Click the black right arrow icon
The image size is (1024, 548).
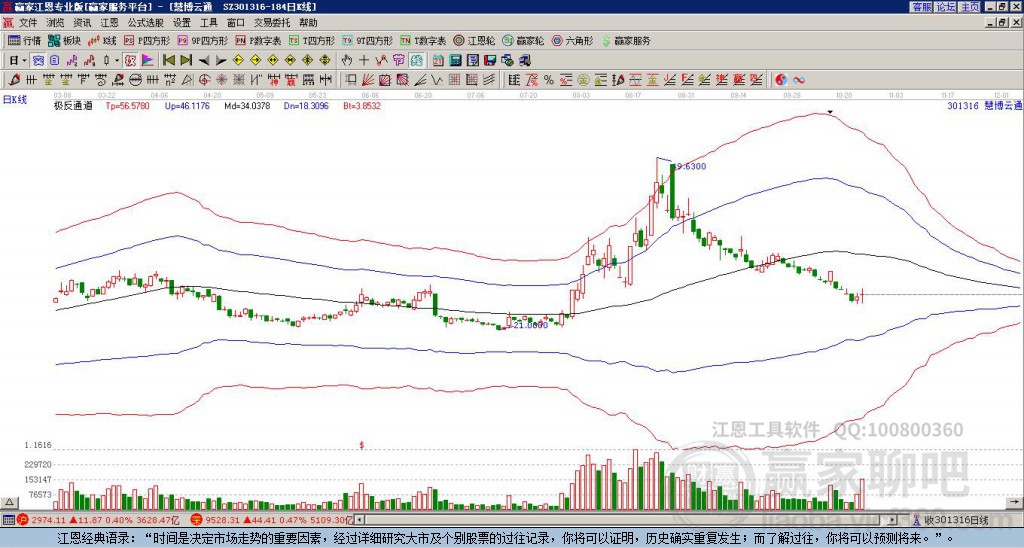(x=221, y=61)
